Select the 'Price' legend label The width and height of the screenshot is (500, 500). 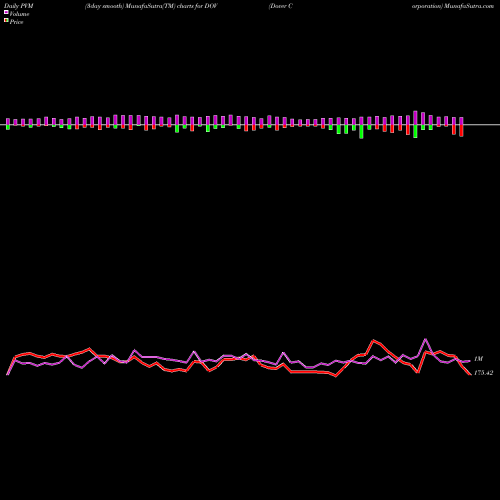point(16,22)
